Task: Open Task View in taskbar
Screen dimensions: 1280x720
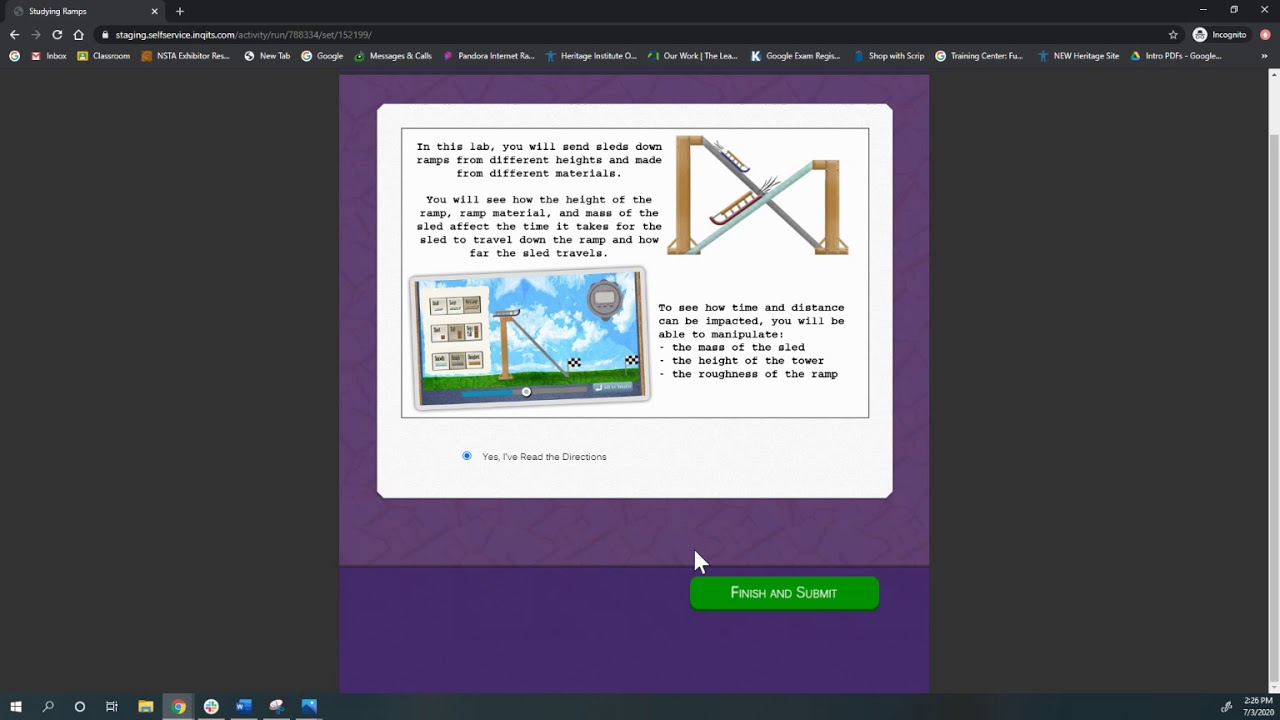Action: pyautogui.click(x=112, y=706)
